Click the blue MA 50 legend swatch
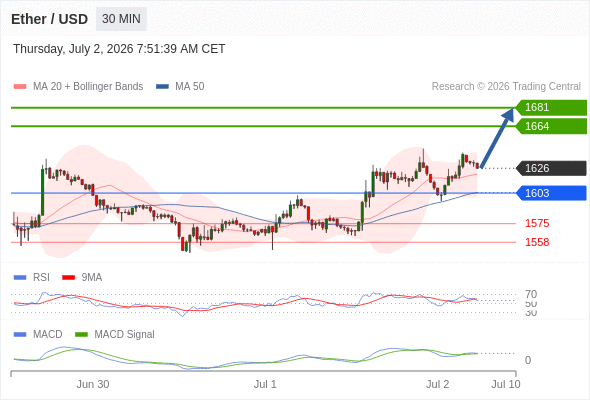This screenshot has height=400, width=590. [162, 87]
